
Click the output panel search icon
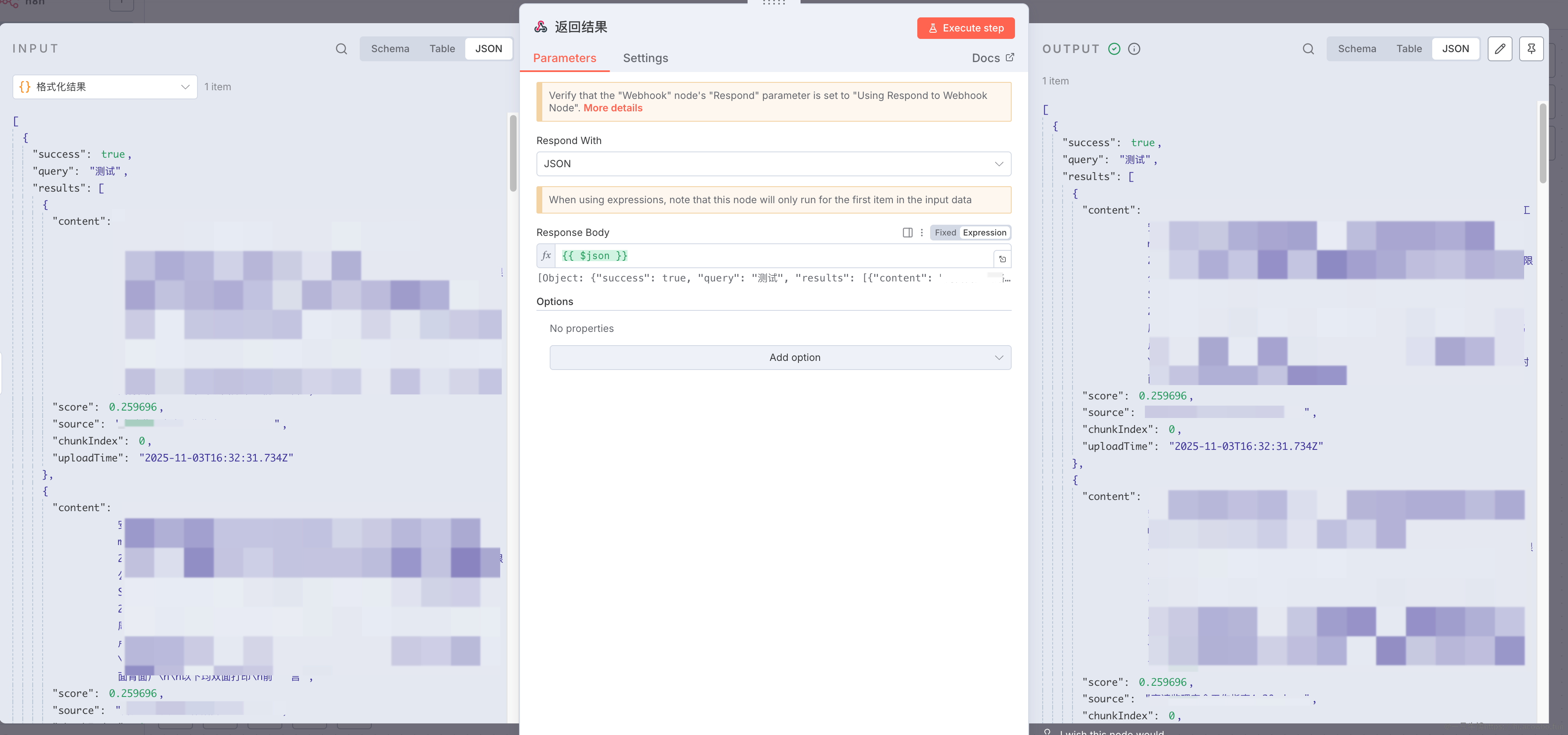pyautogui.click(x=1308, y=49)
